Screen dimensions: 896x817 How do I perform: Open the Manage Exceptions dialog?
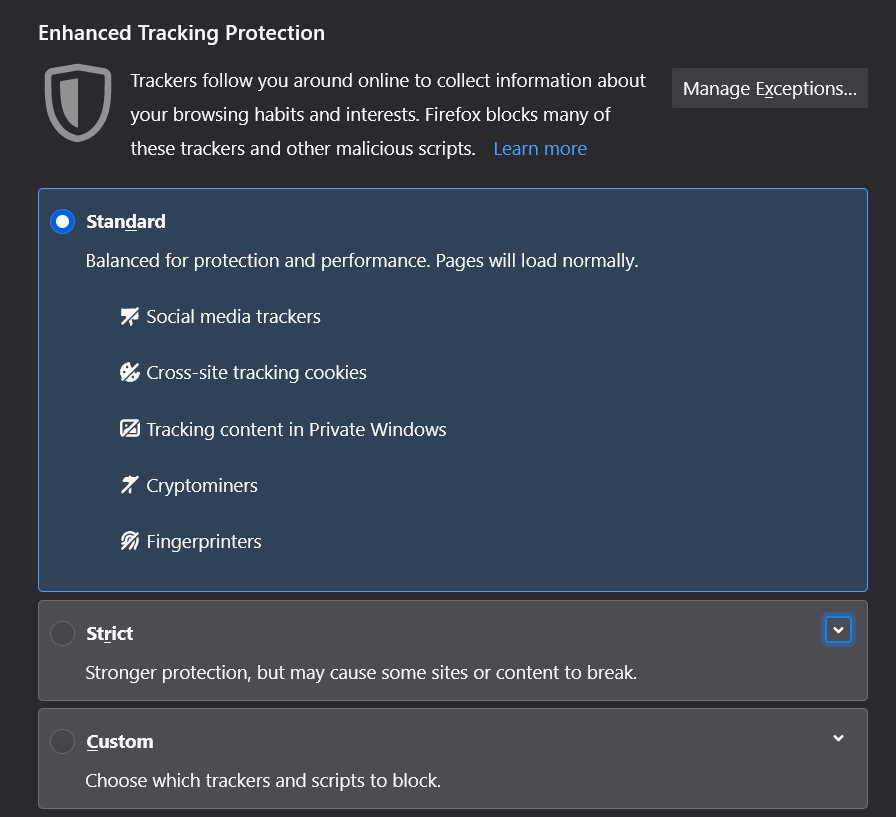click(x=769, y=89)
